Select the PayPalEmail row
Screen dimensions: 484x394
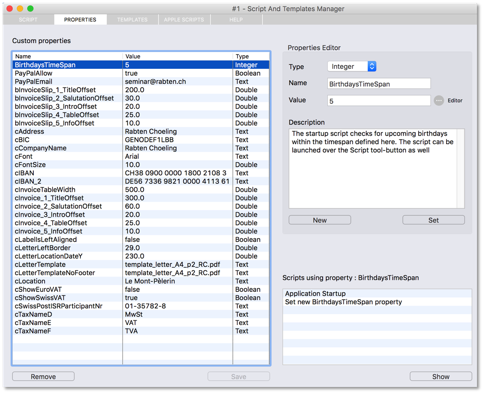pos(141,81)
